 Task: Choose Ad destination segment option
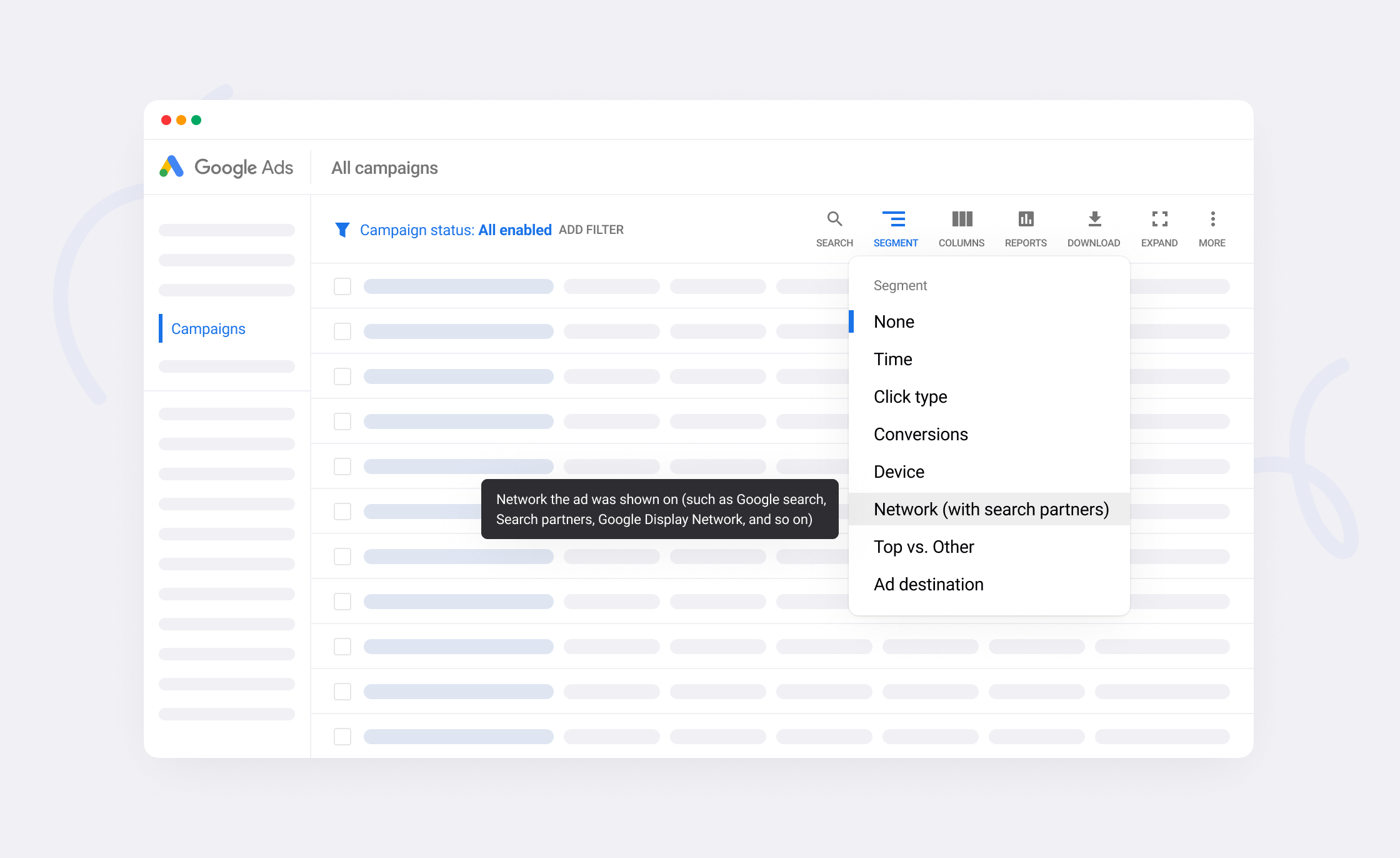[928, 584]
